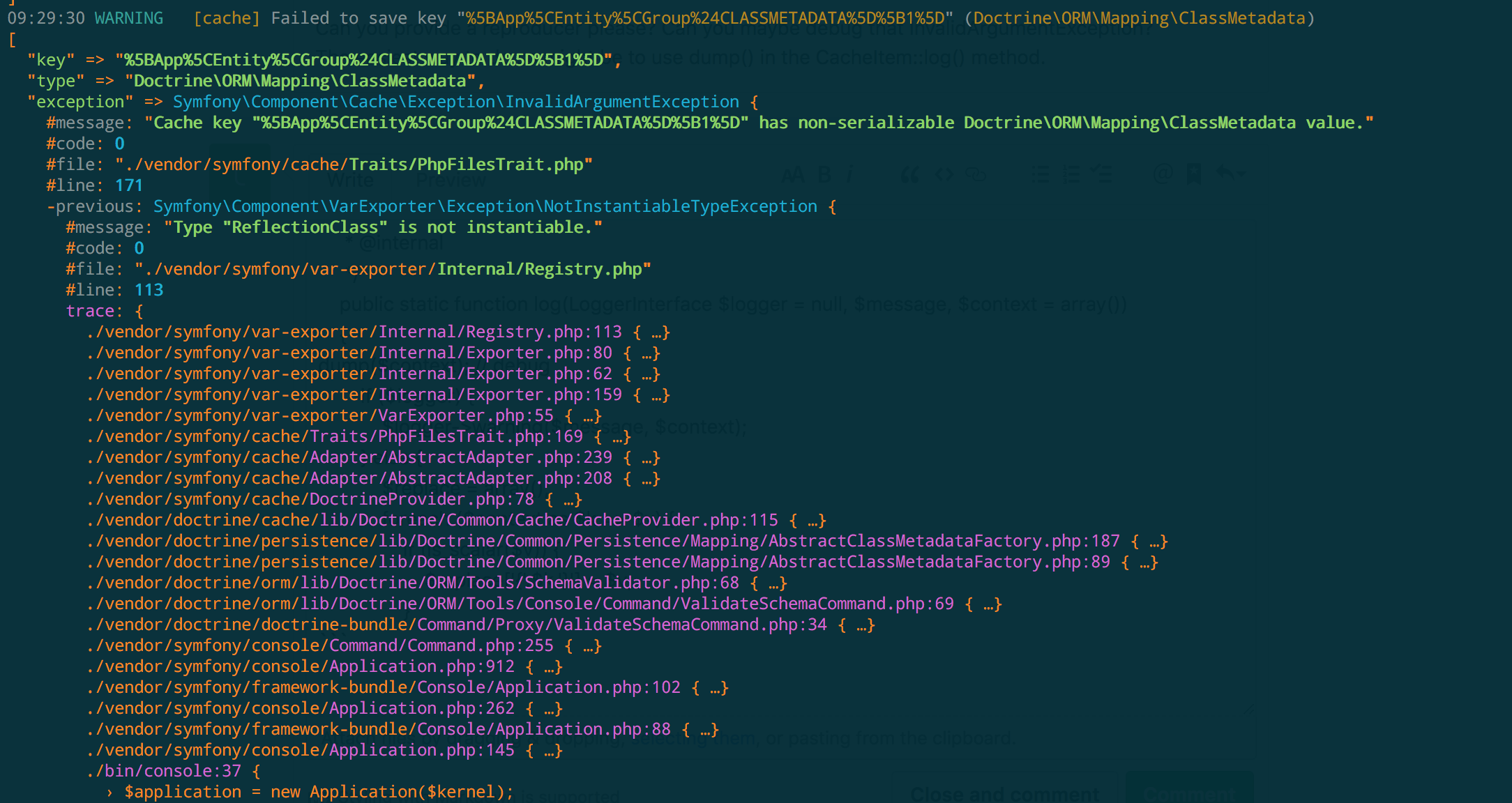Insert a quote using the toolbar icon
Screen dimensions: 1512x803
[909, 174]
